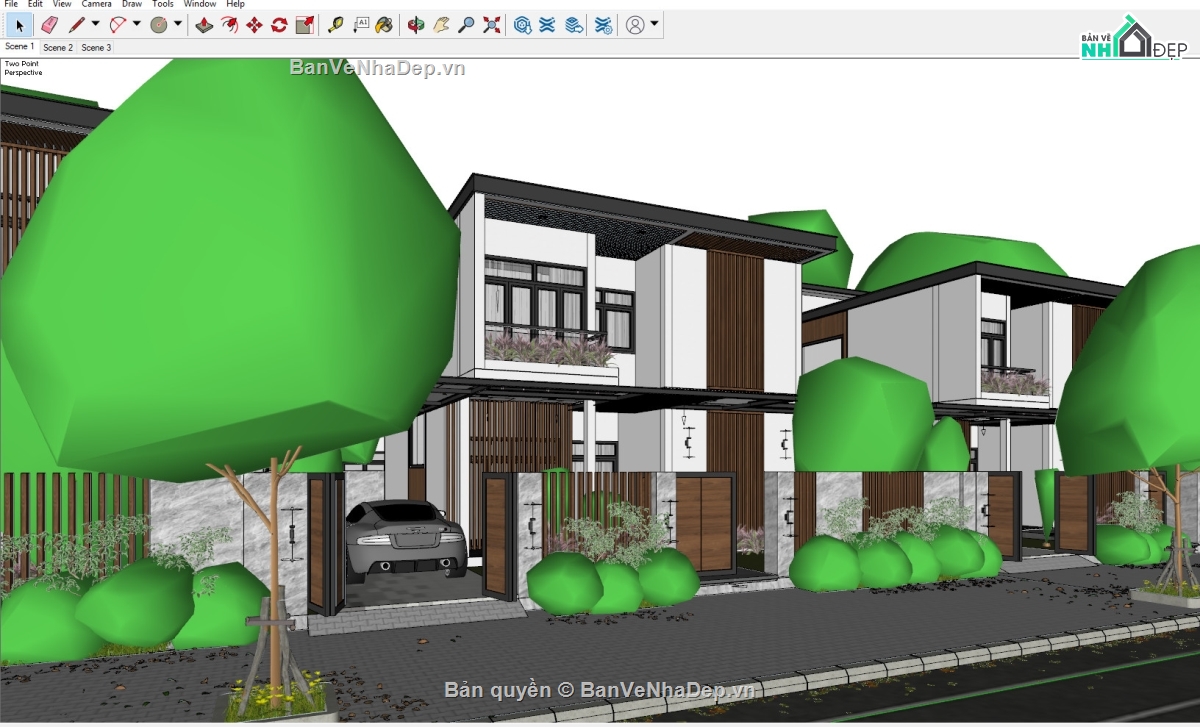1200x727 pixels.
Task: Open the Paint Bucket tool
Action: click(x=383, y=26)
